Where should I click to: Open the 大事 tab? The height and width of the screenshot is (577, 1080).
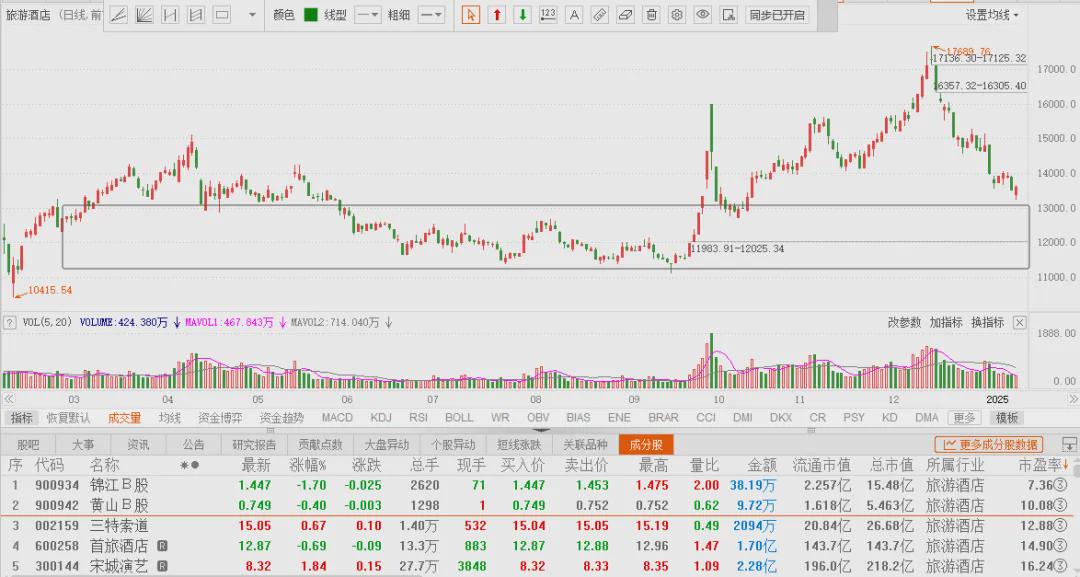(x=83, y=445)
